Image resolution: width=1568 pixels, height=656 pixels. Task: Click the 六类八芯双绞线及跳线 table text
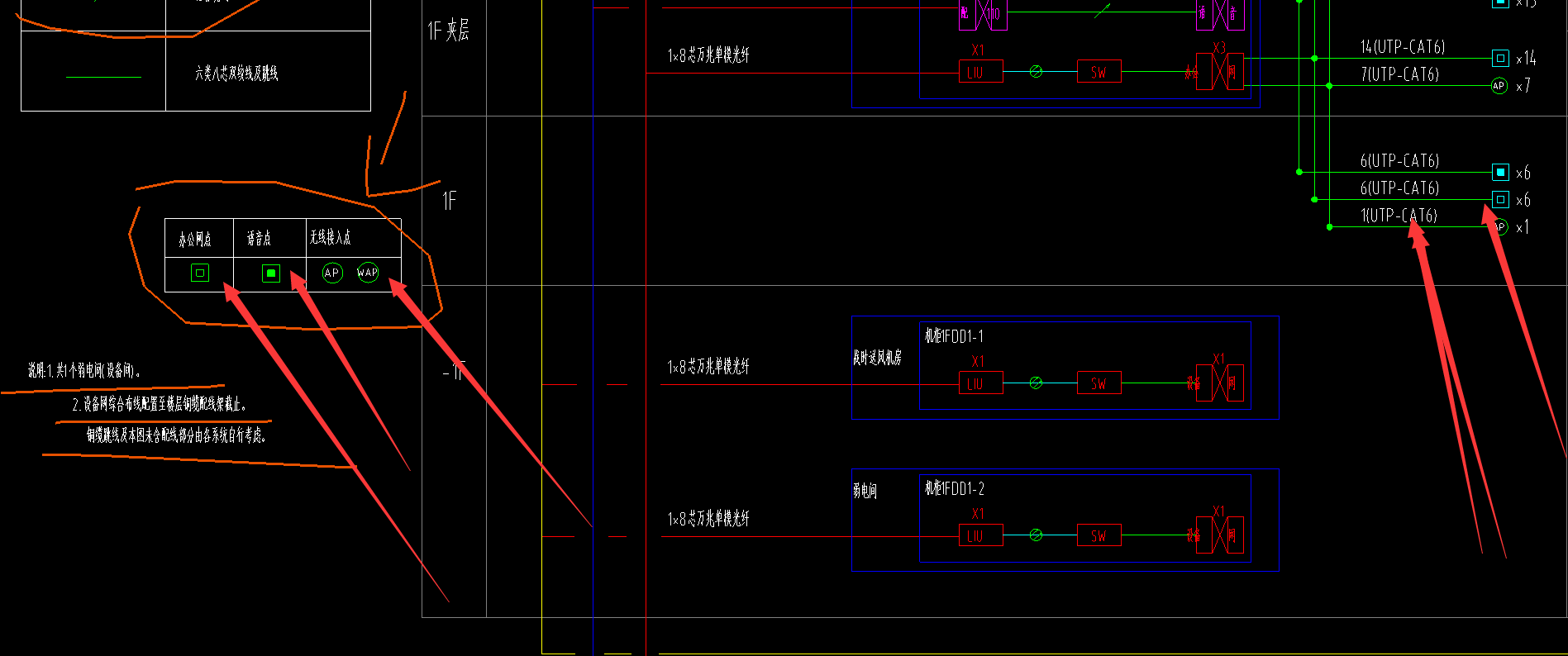point(236,74)
